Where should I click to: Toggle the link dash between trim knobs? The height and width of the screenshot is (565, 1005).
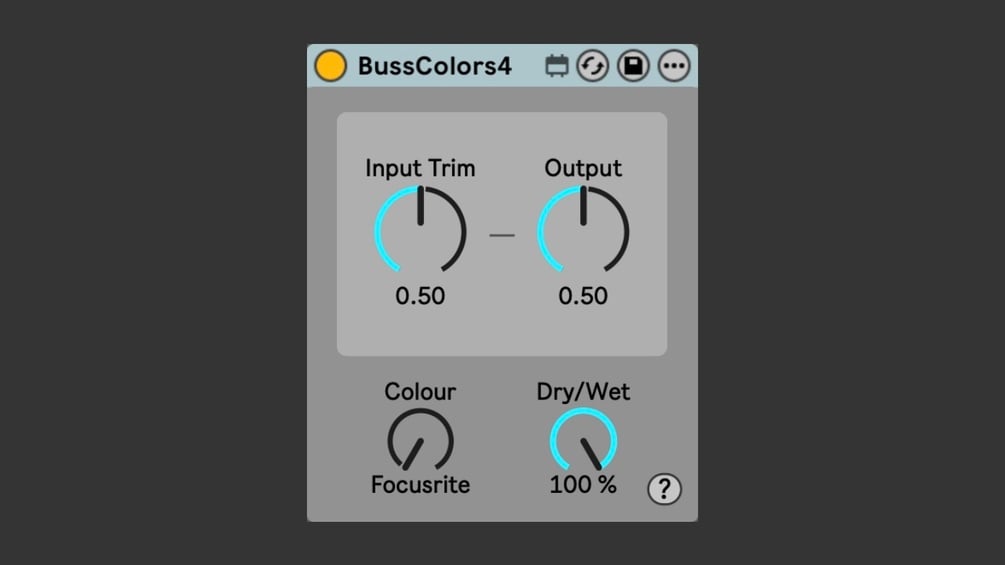tap(502, 235)
